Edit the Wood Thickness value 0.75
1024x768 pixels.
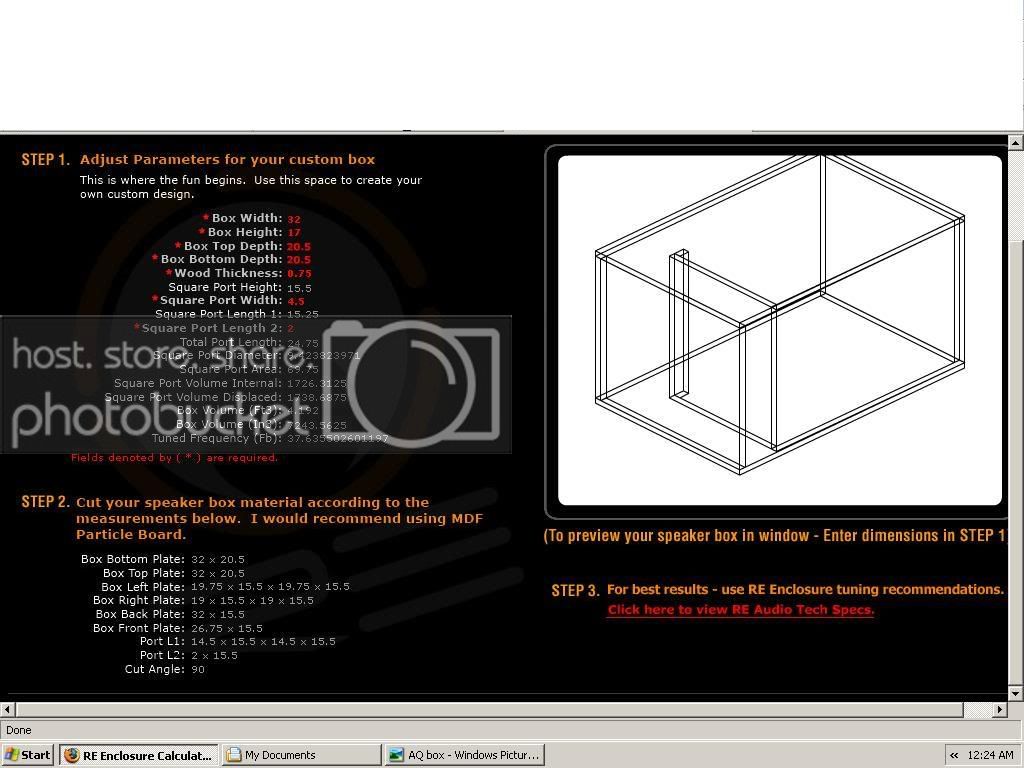click(x=299, y=274)
